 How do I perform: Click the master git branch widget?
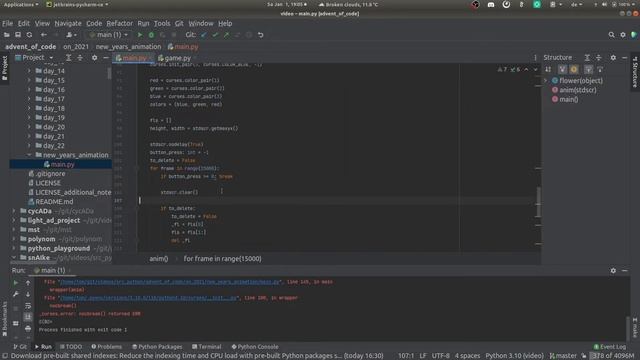563,356
